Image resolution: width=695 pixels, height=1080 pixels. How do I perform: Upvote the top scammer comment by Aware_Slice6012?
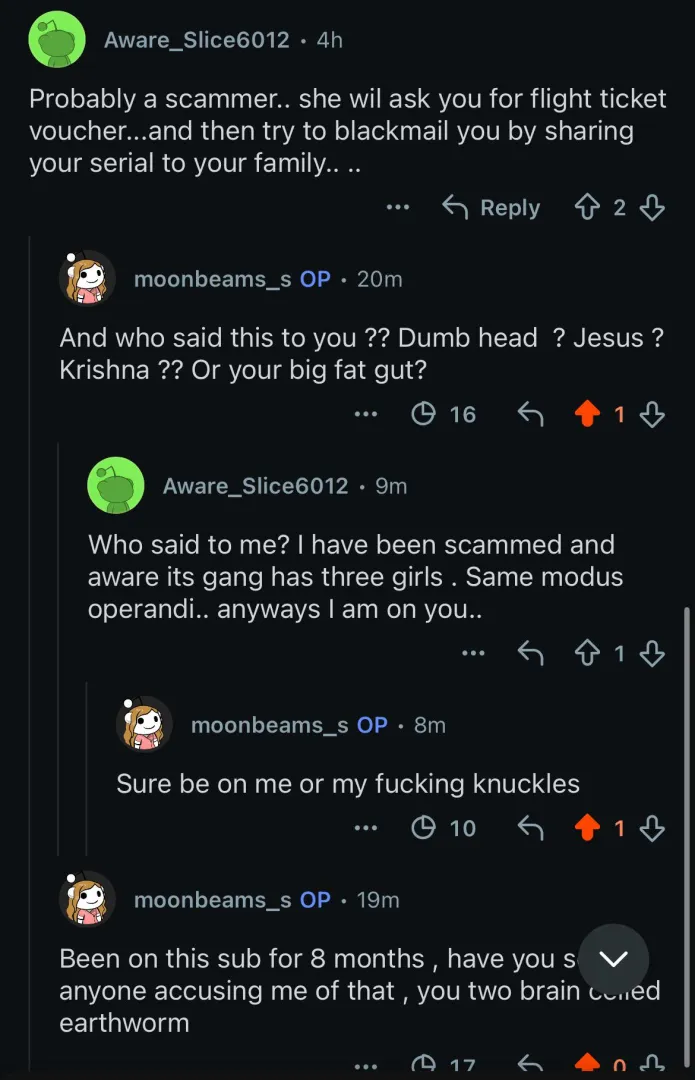pos(587,208)
